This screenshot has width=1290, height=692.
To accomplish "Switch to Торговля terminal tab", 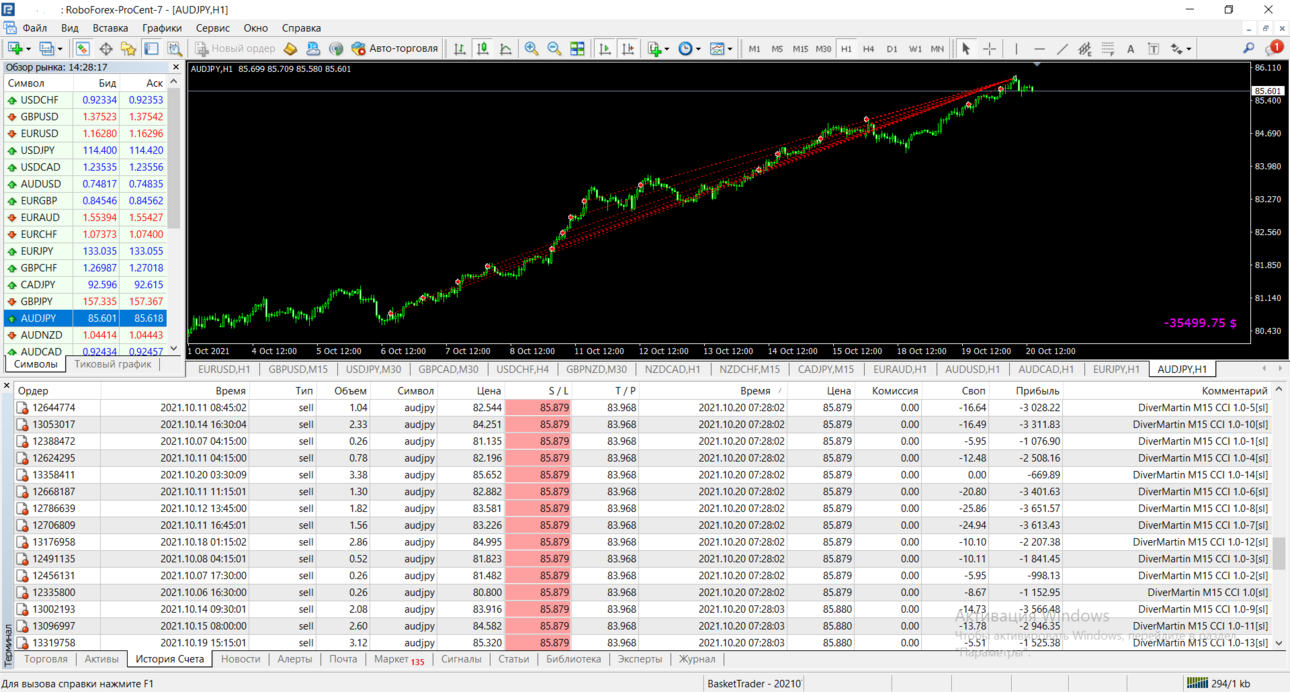I will point(46,659).
